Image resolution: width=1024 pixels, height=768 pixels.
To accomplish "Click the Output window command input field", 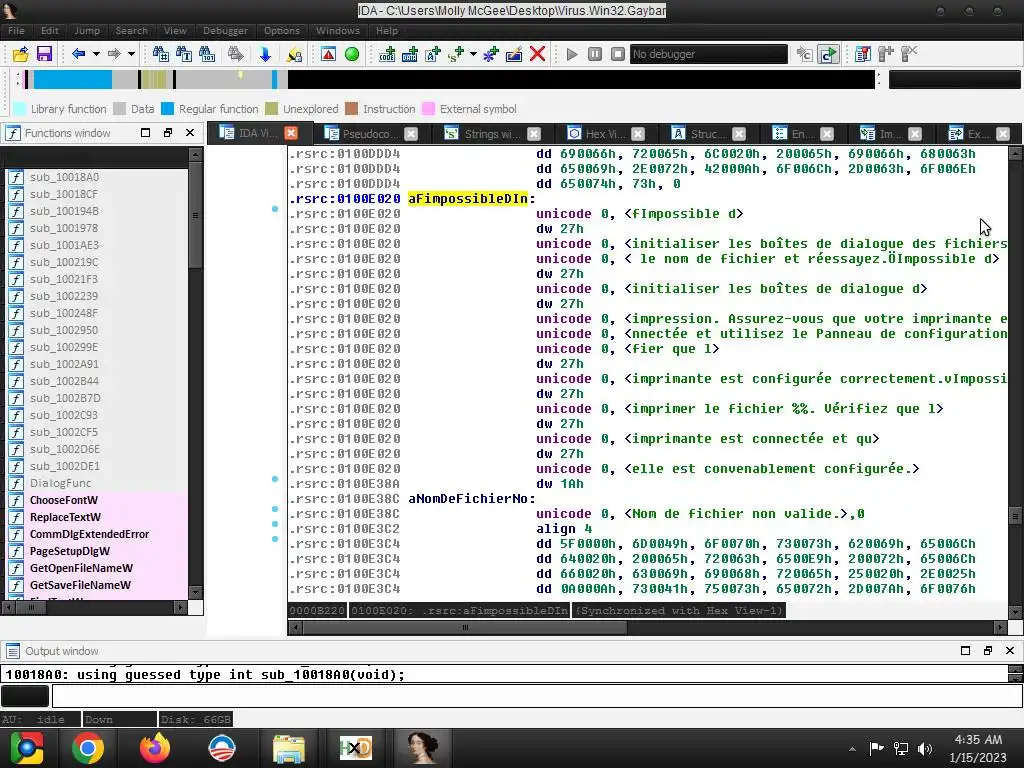I will point(537,696).
